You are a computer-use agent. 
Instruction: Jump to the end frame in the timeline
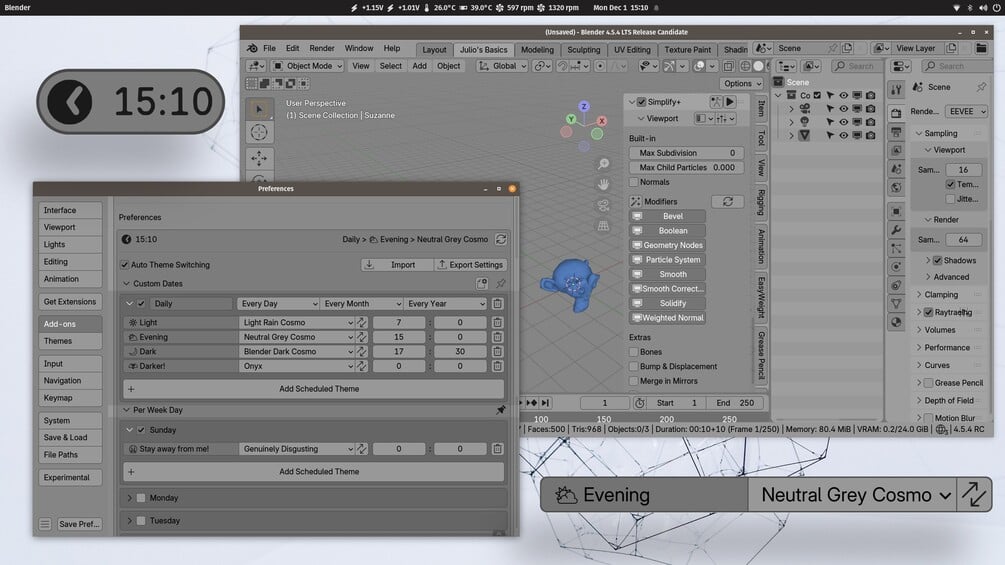tap(545, 403)
